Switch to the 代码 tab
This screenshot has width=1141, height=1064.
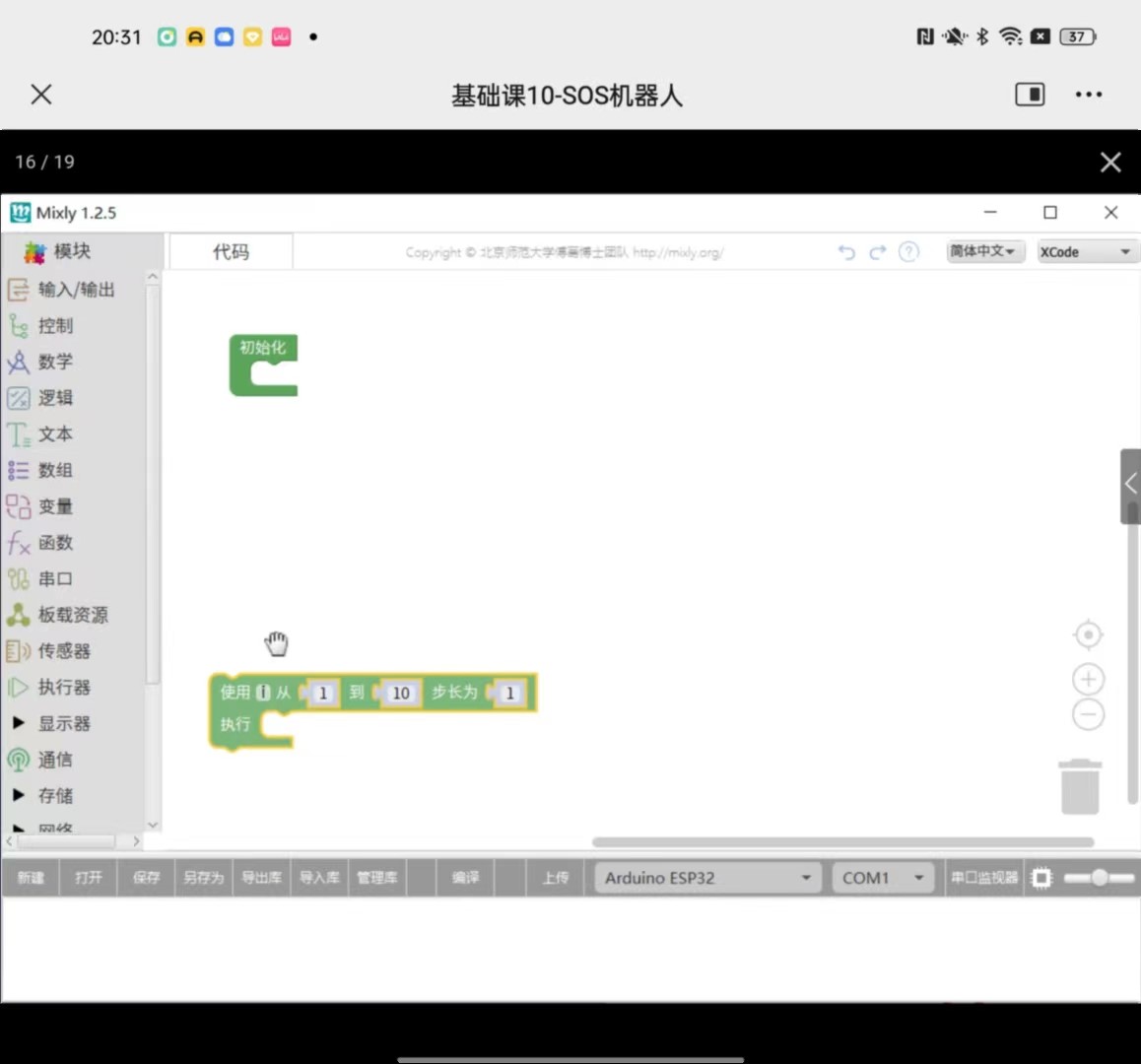231,252
